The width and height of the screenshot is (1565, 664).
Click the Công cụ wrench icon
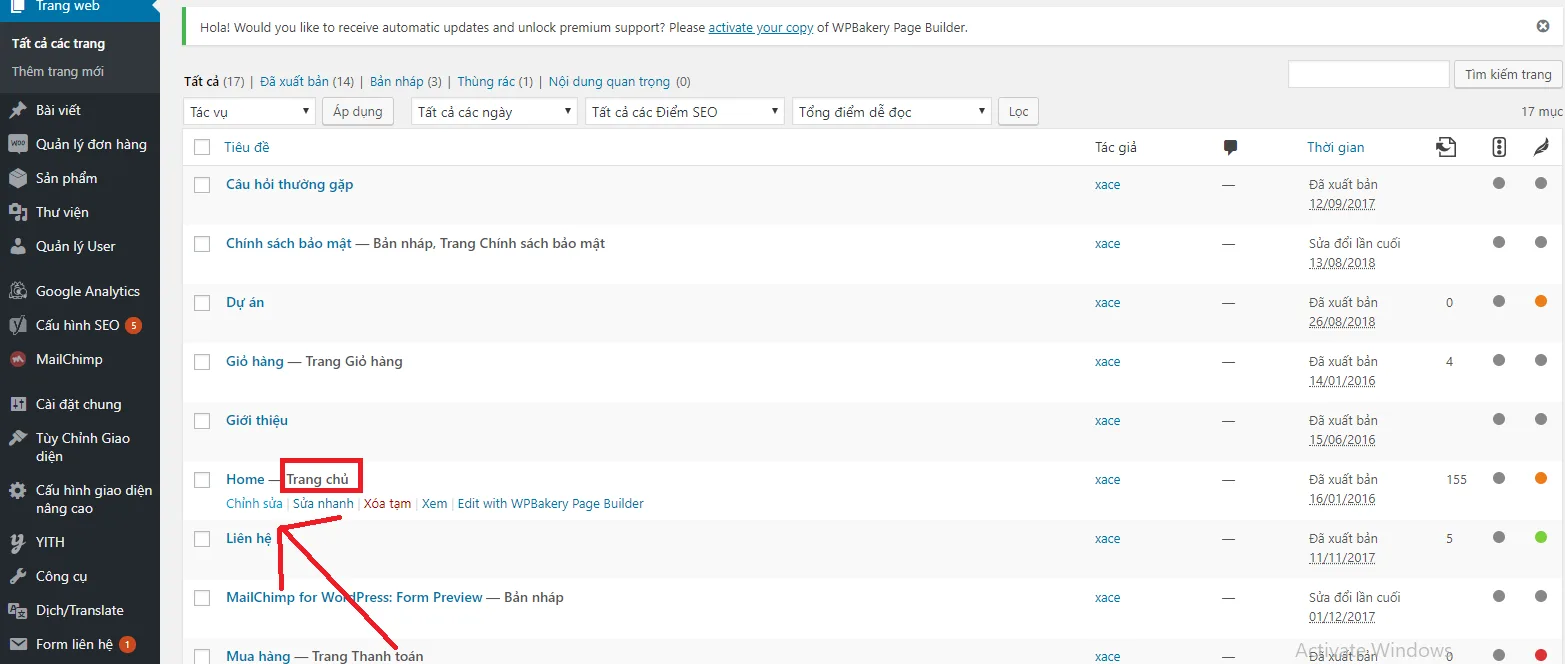18,576
